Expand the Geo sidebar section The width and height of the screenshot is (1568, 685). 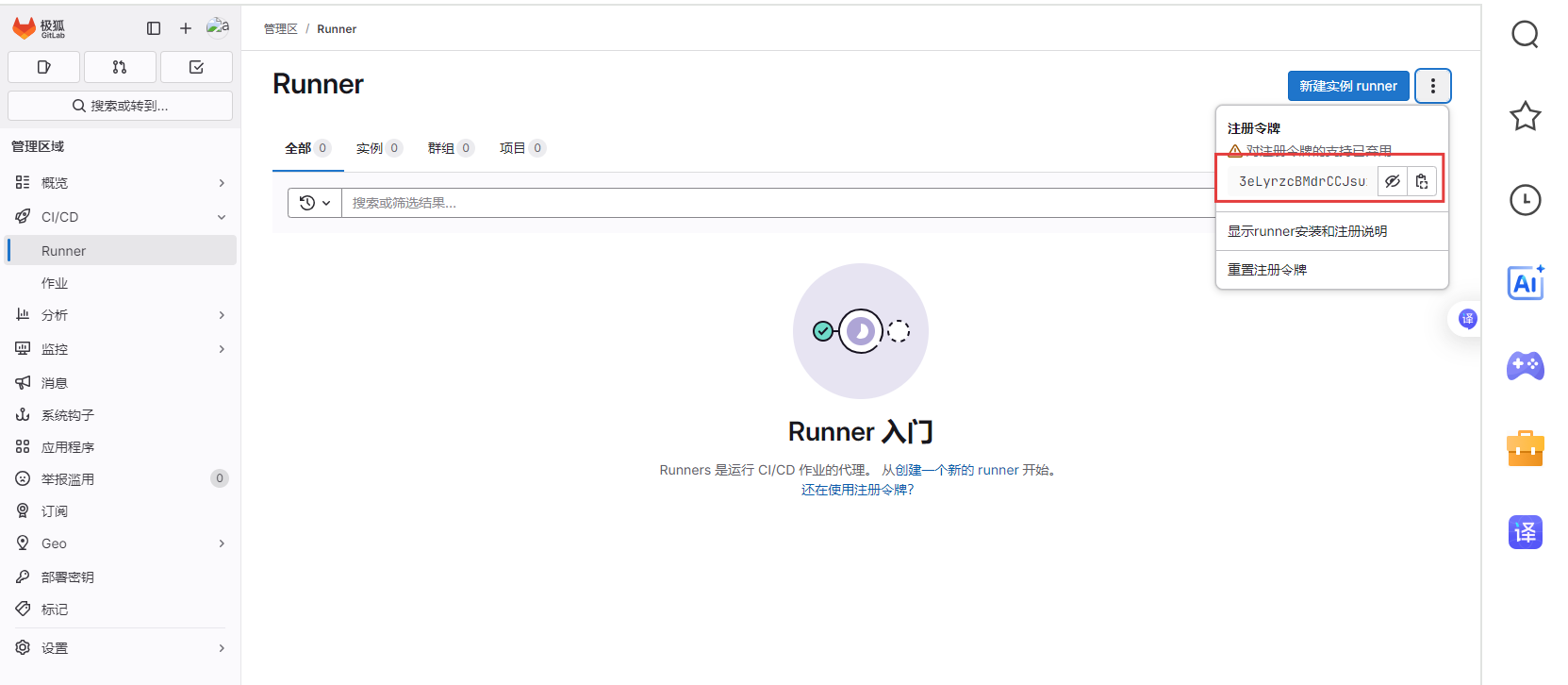(x=120, y=543)
